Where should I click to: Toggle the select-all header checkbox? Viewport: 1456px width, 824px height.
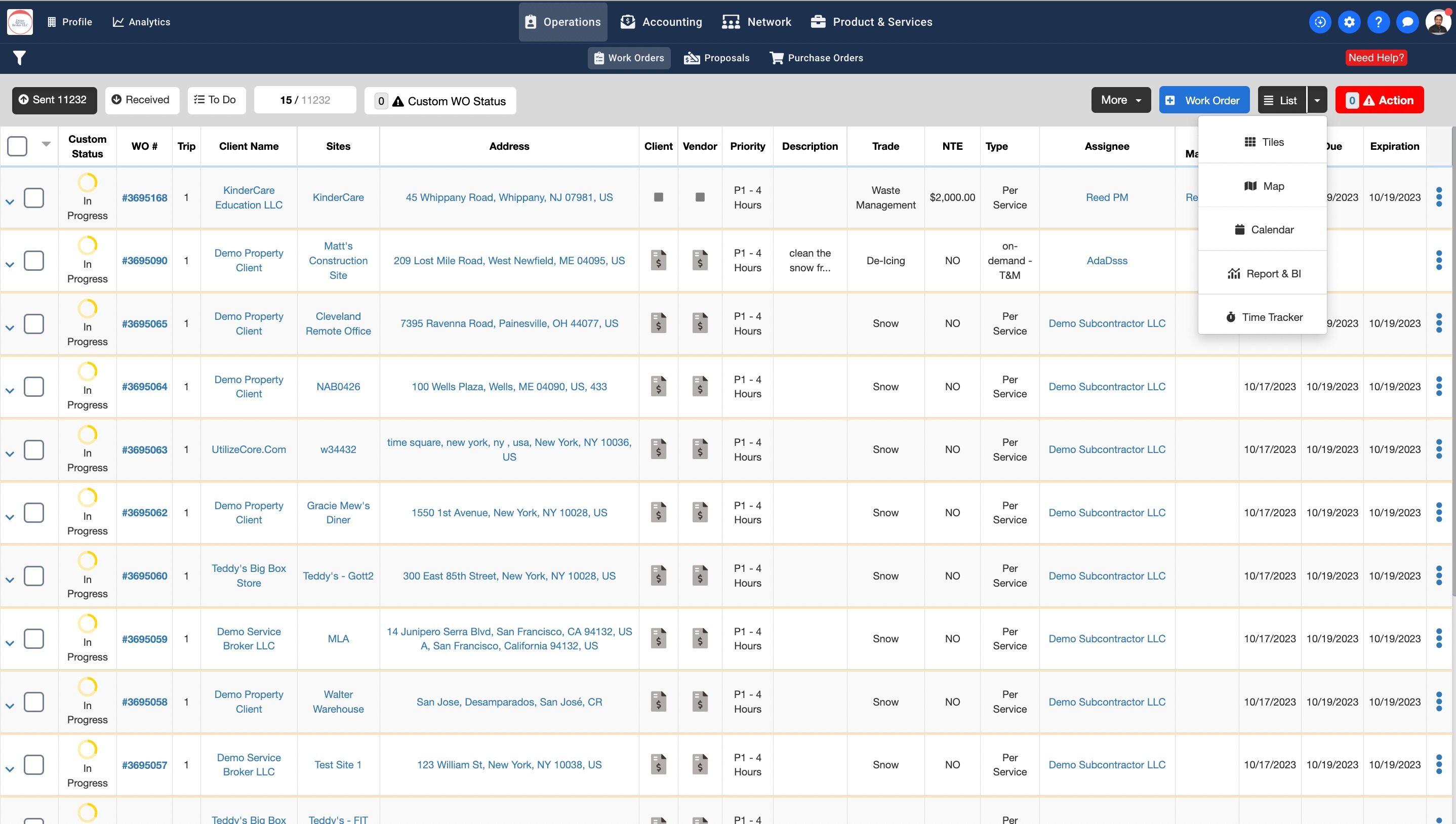click(18, 146)
